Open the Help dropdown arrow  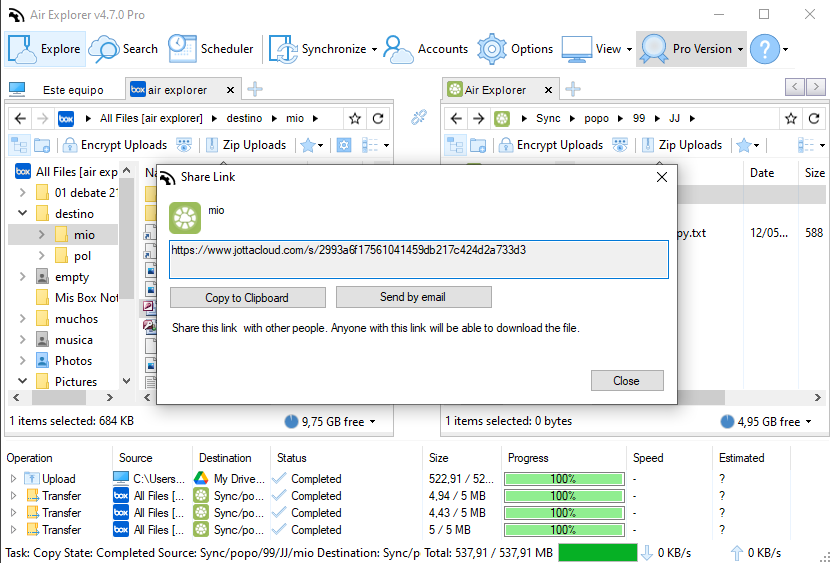tap(785, 49)
